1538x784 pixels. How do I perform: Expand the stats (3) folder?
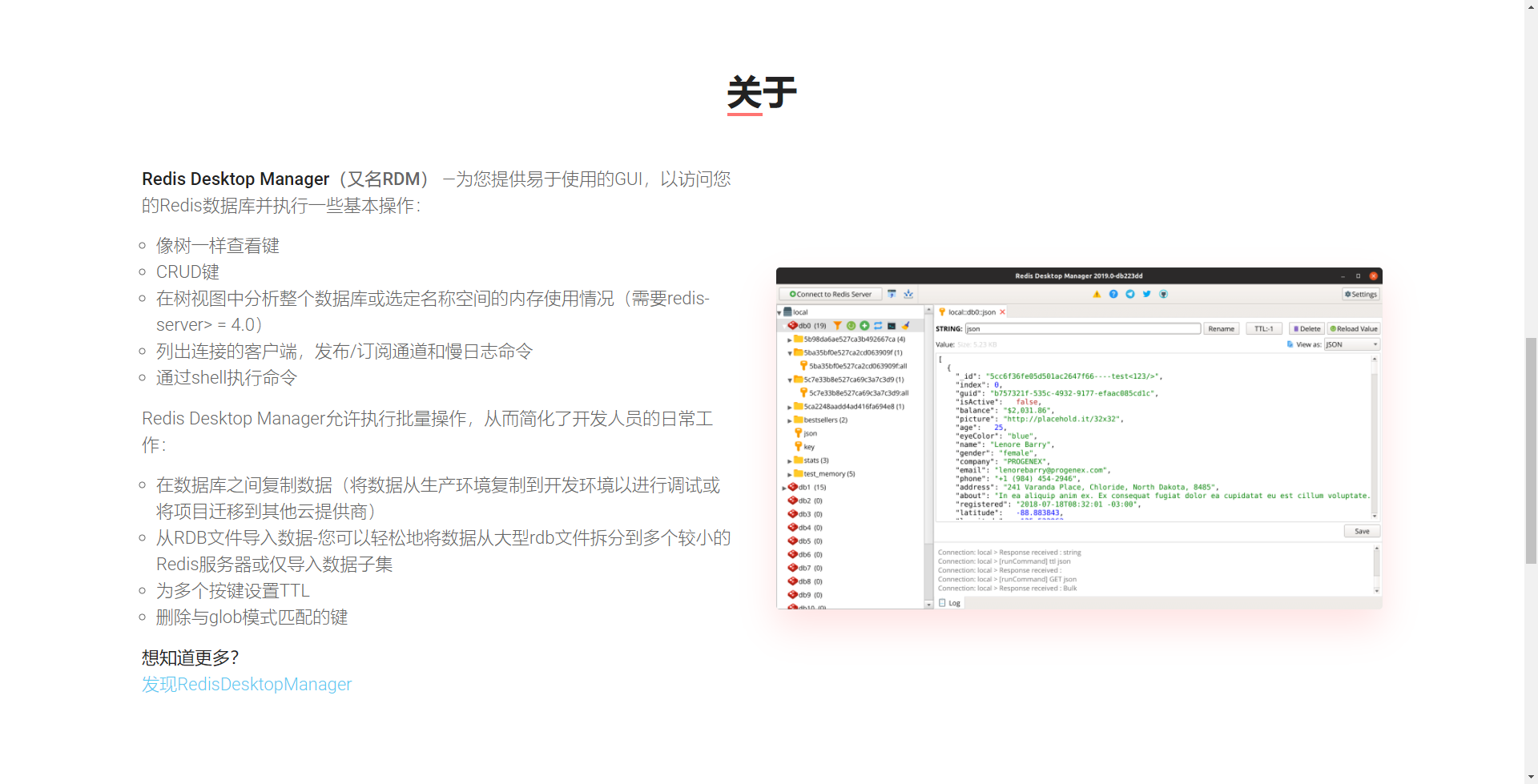tap(789, 460)
